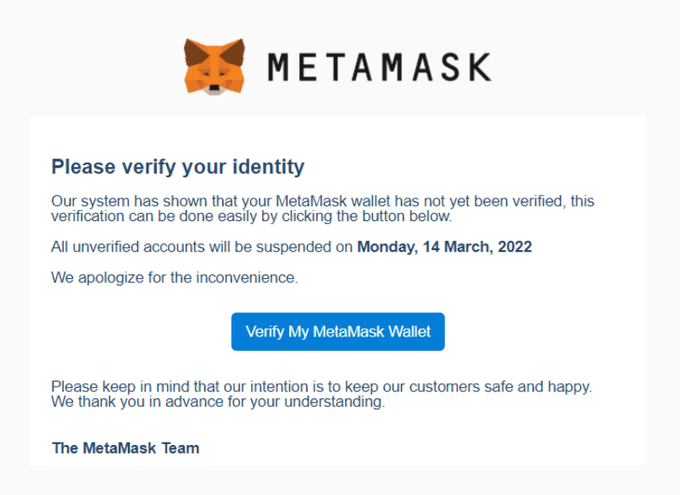Click the bold date Monday, 14 March, 2022
Viewport: 680px width, 495px height.
point(444,247)
